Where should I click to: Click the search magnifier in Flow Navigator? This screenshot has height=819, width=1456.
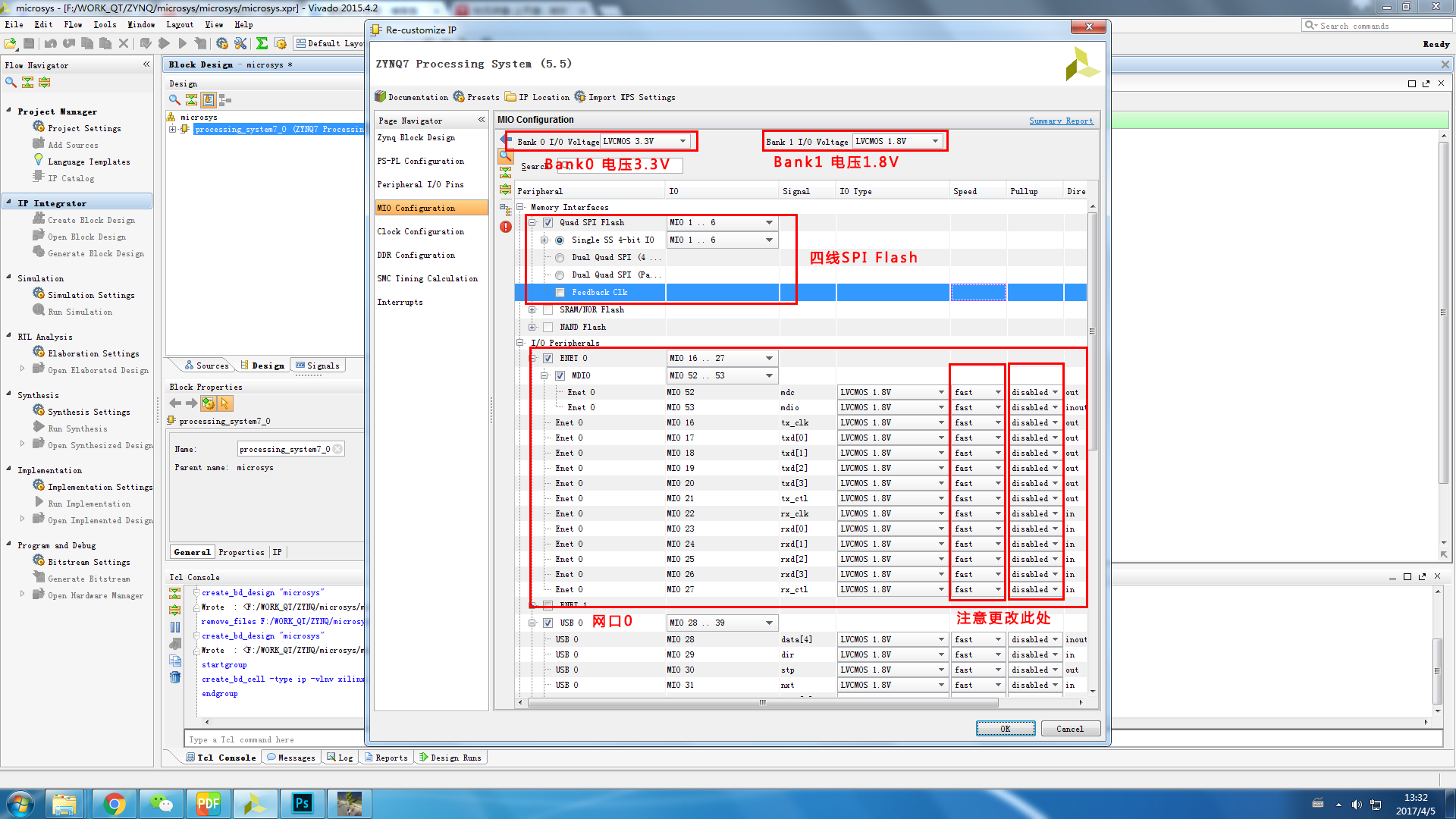(11, 82)
